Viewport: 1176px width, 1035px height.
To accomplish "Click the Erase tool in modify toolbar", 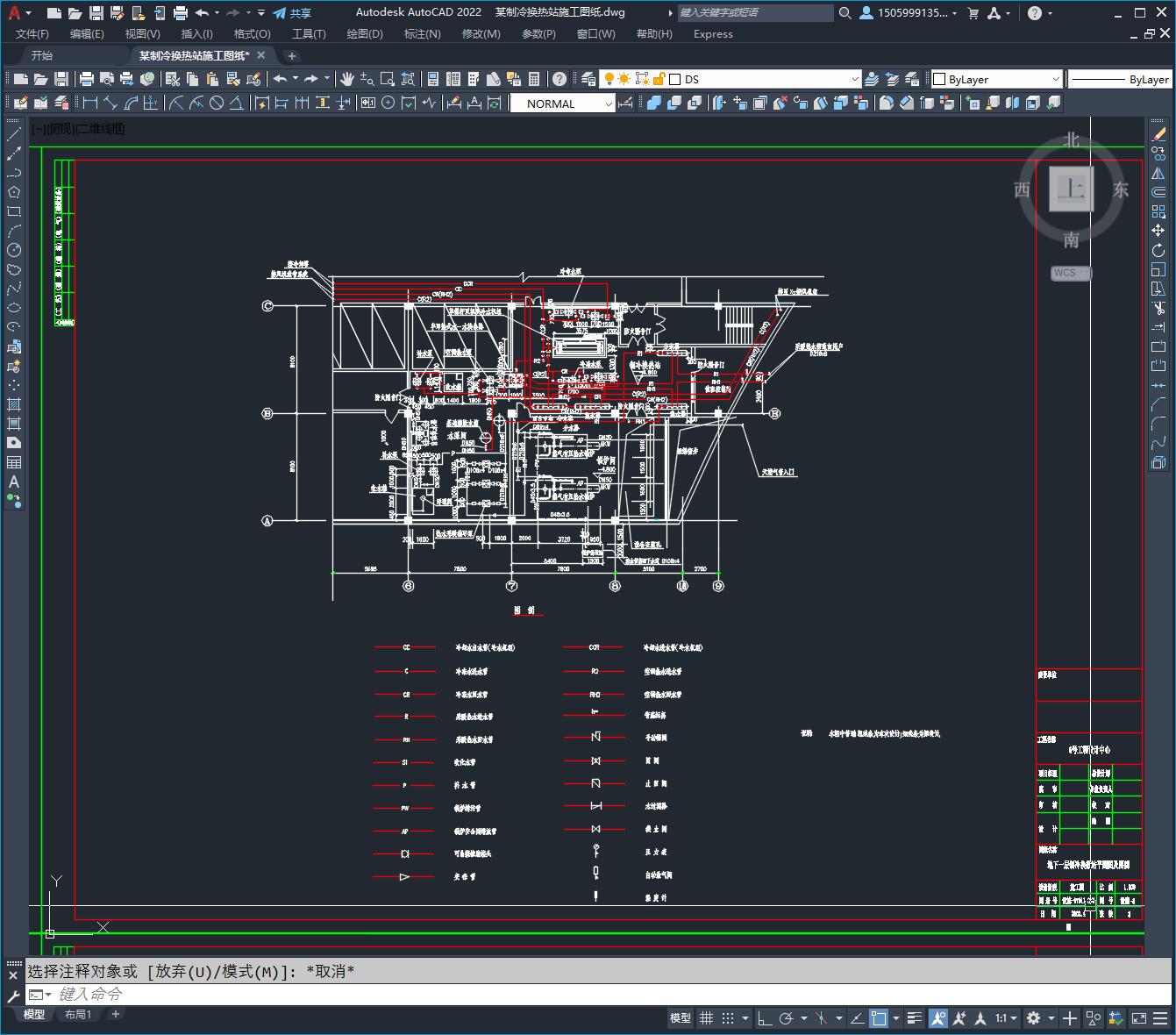I will click(1158, 134).
